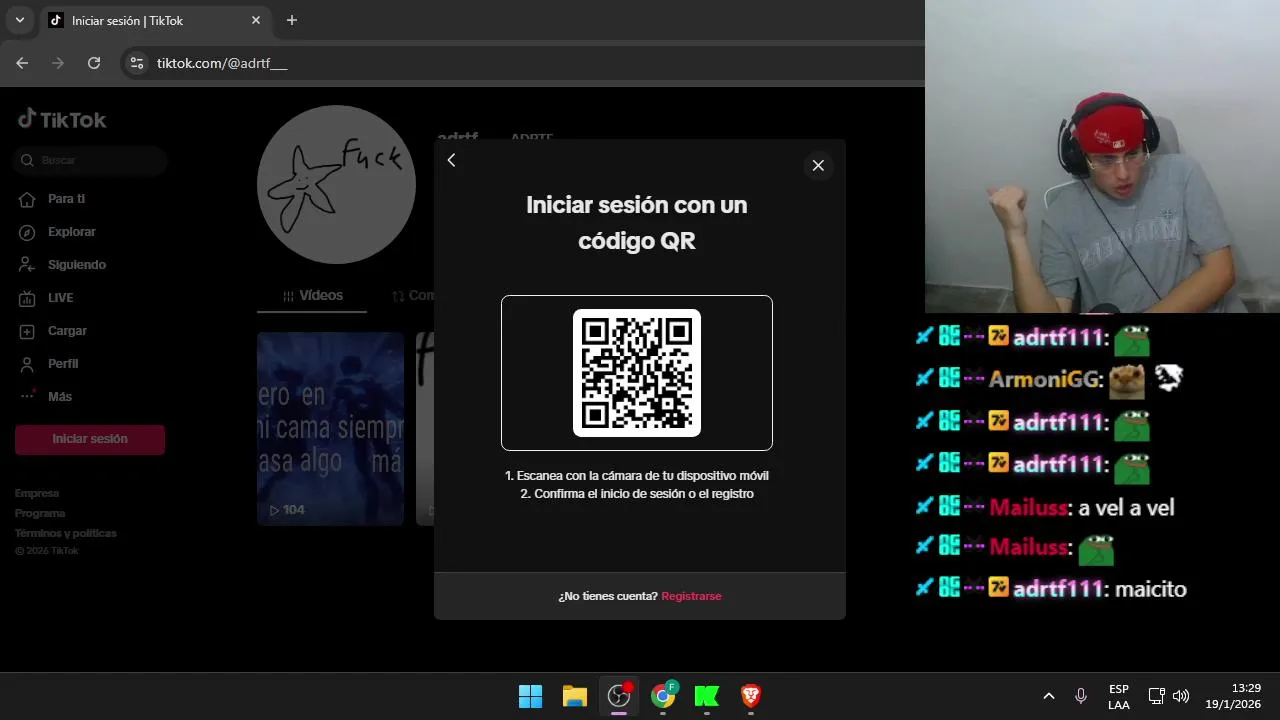Open site information icon in address bar
The width and height of the screenshot is (1280, 720).
pyautogui.click(x=138, y=63)
